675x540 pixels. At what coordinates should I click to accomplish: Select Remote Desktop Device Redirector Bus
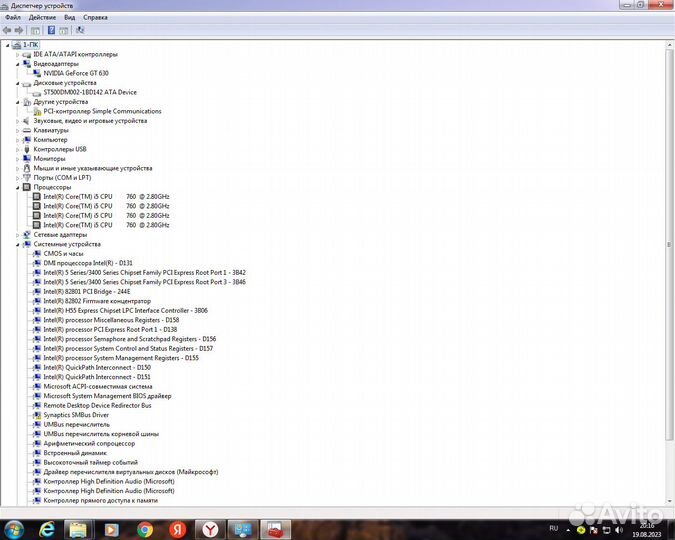[97, 406]
